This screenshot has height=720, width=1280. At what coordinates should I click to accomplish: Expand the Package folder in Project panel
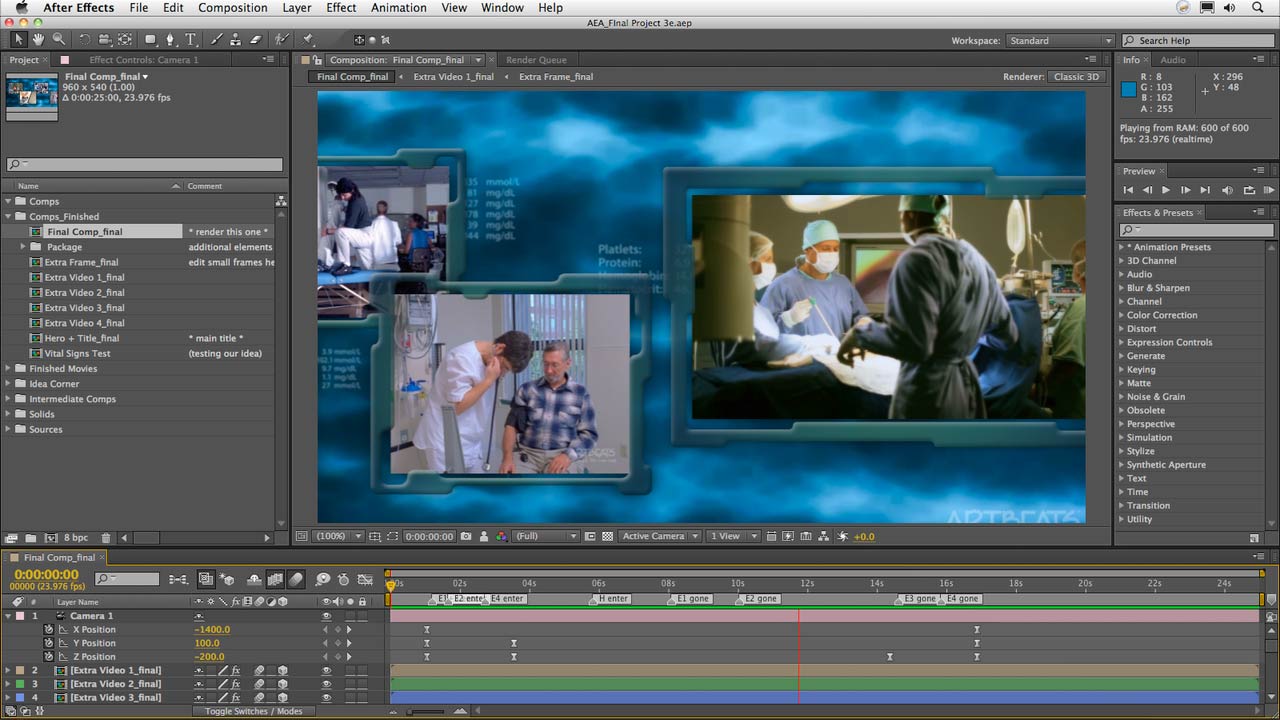click(23, 246)
